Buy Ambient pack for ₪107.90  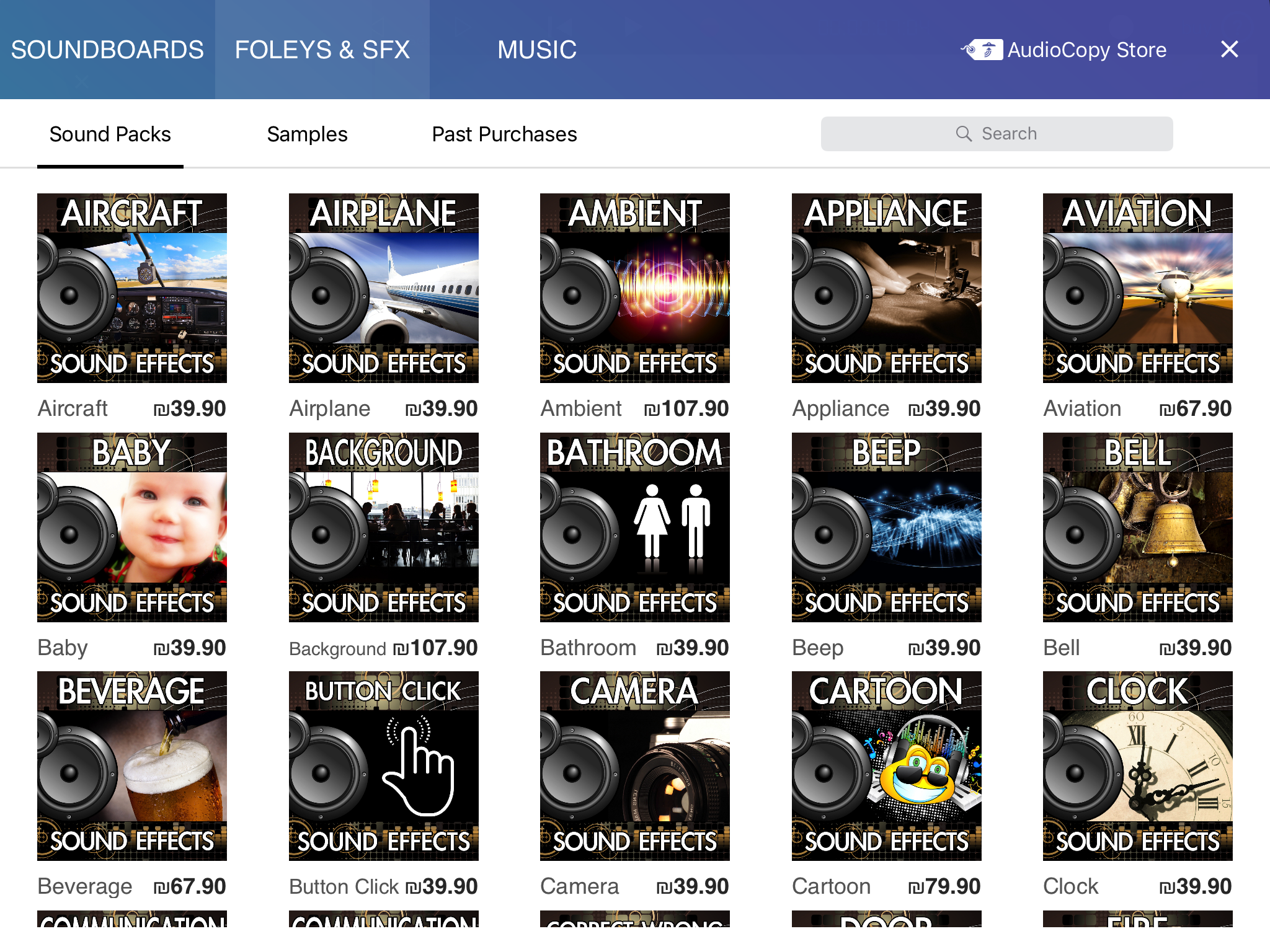tap(686, 408)
